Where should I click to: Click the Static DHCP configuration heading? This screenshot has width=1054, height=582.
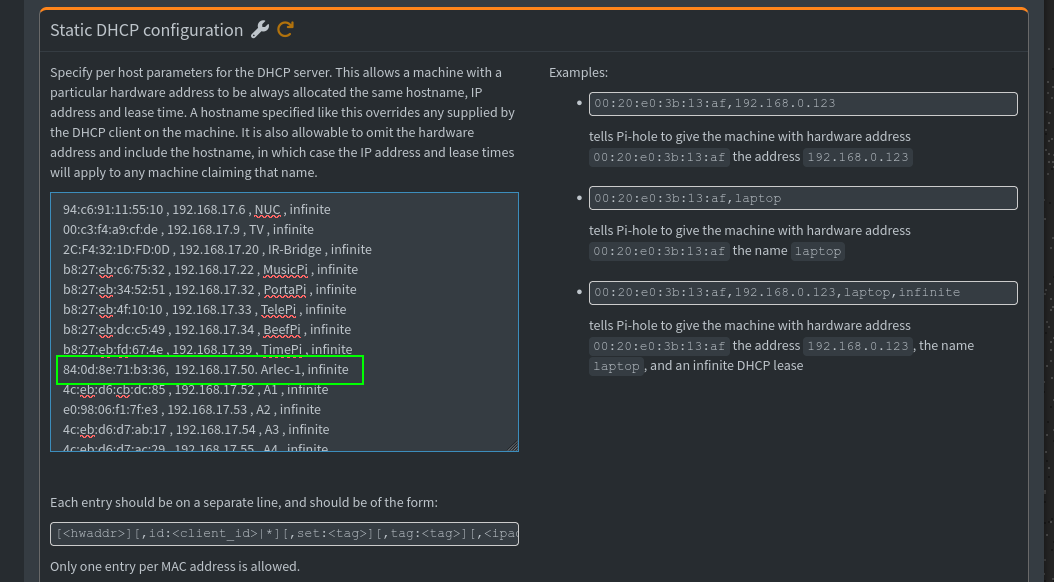pyautogui.click(x=147, y=30)
